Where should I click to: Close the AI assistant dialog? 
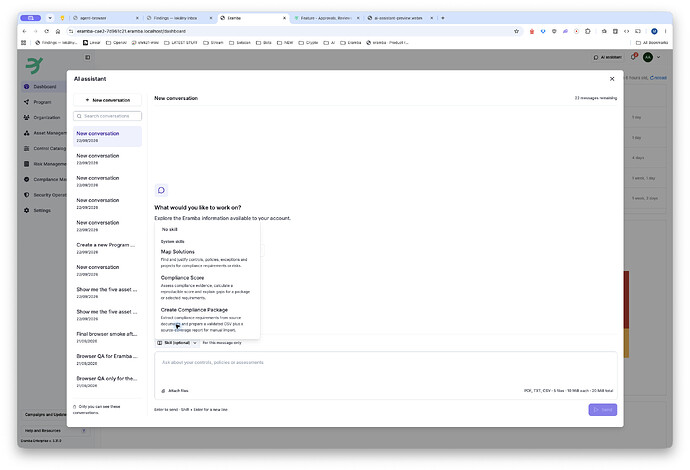tap(612, 79)
